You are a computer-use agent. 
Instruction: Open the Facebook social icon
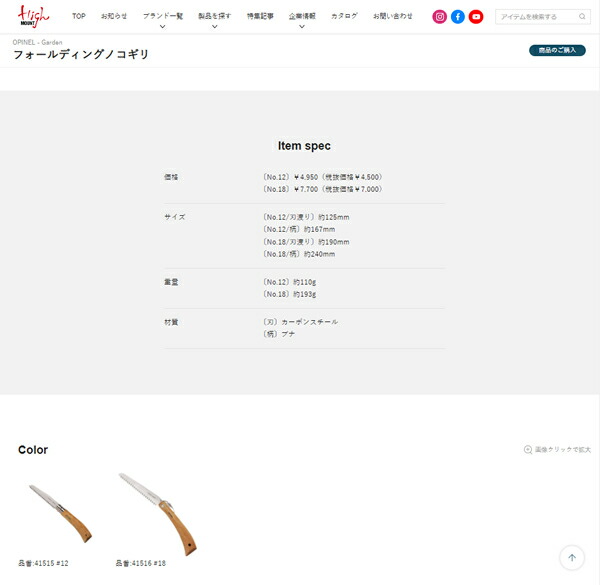458,17
